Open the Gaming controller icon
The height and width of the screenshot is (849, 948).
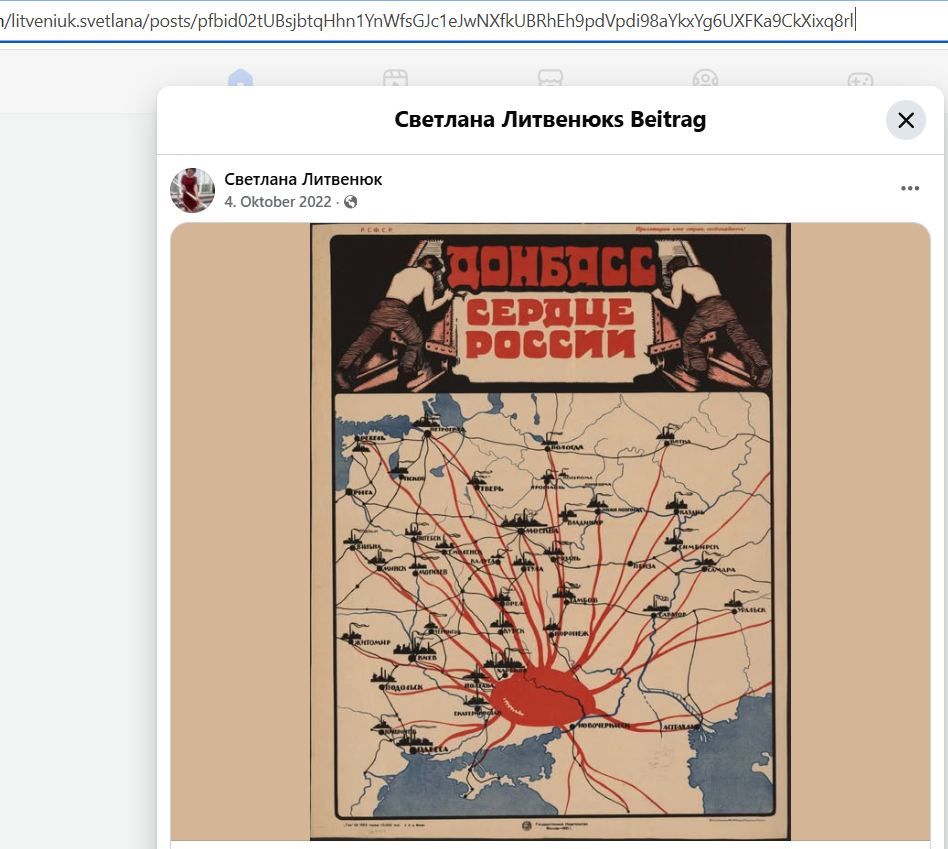(x=860, y=79)
